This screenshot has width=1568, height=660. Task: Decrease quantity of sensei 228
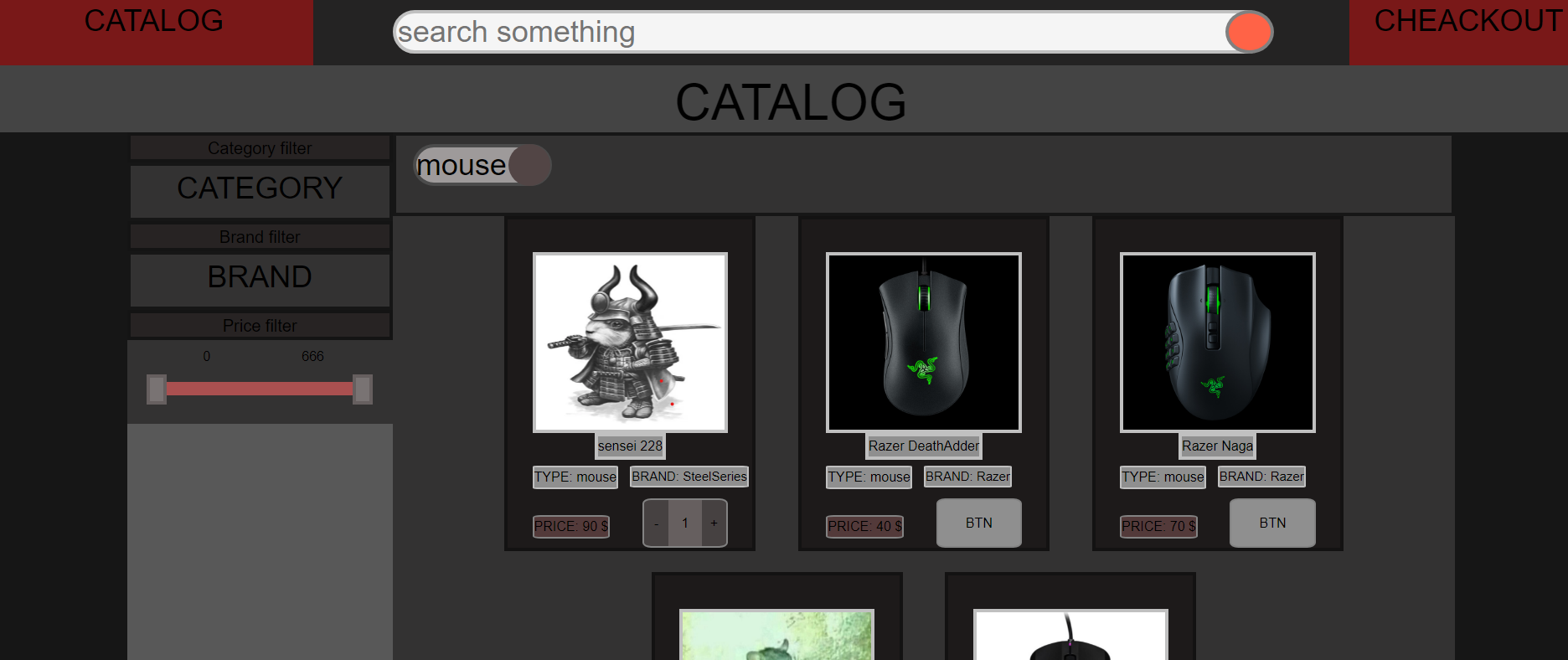pyautogui.click(x=656, y=523)
